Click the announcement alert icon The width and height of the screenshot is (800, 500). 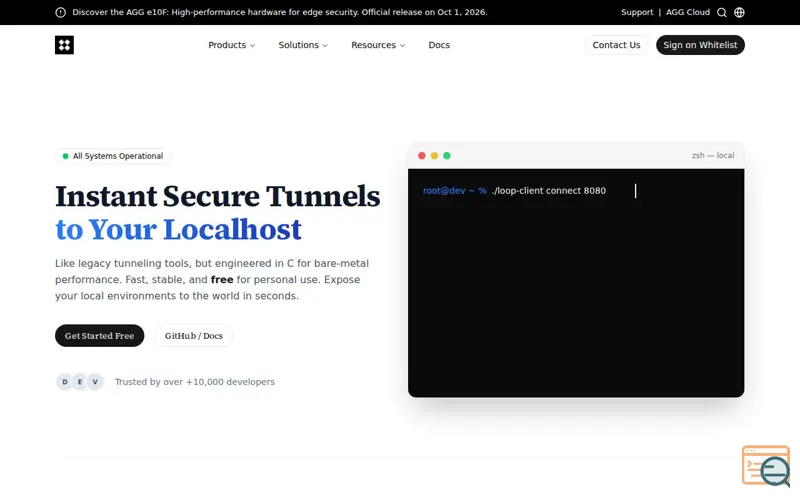point(60,12)
